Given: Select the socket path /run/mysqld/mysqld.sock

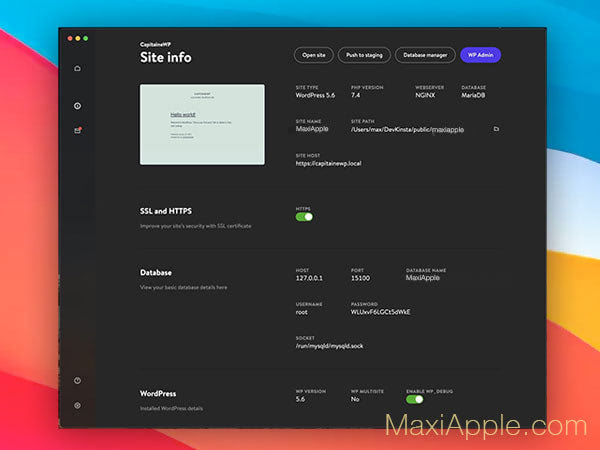Looking at the screenshot, I should pos(329,346).
